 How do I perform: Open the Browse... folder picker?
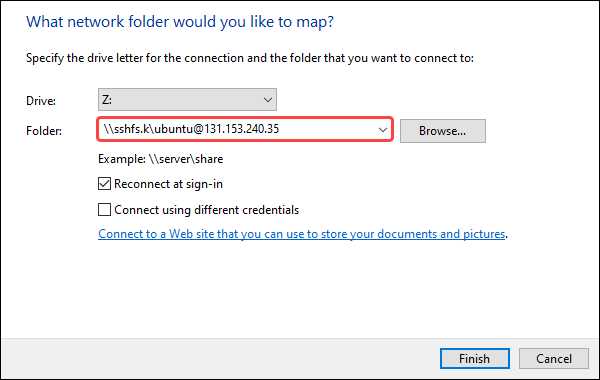point(443,131)
